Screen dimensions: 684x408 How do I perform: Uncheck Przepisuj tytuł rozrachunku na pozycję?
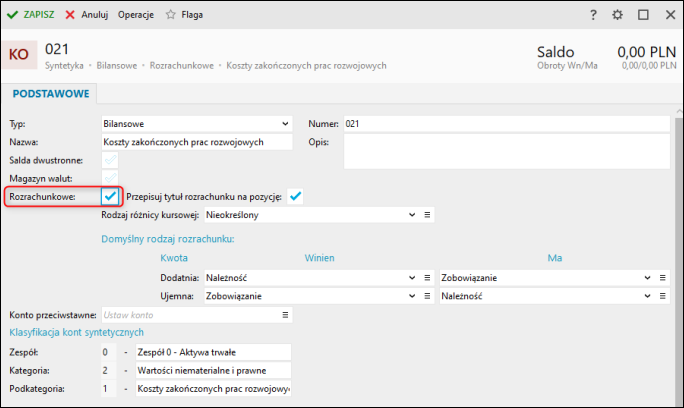(295, 196)
